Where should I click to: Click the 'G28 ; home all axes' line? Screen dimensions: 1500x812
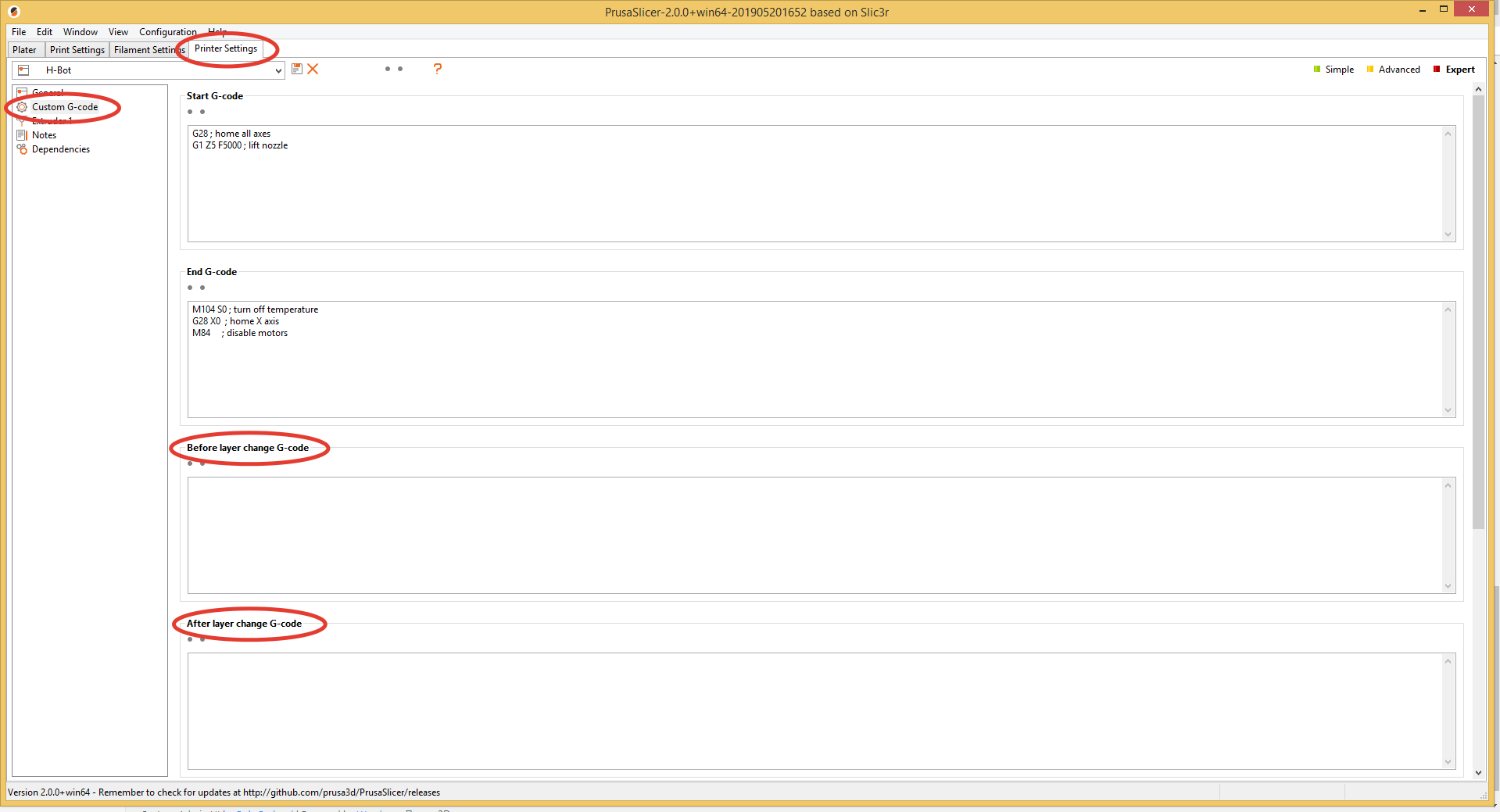click(x=231, y=134)
